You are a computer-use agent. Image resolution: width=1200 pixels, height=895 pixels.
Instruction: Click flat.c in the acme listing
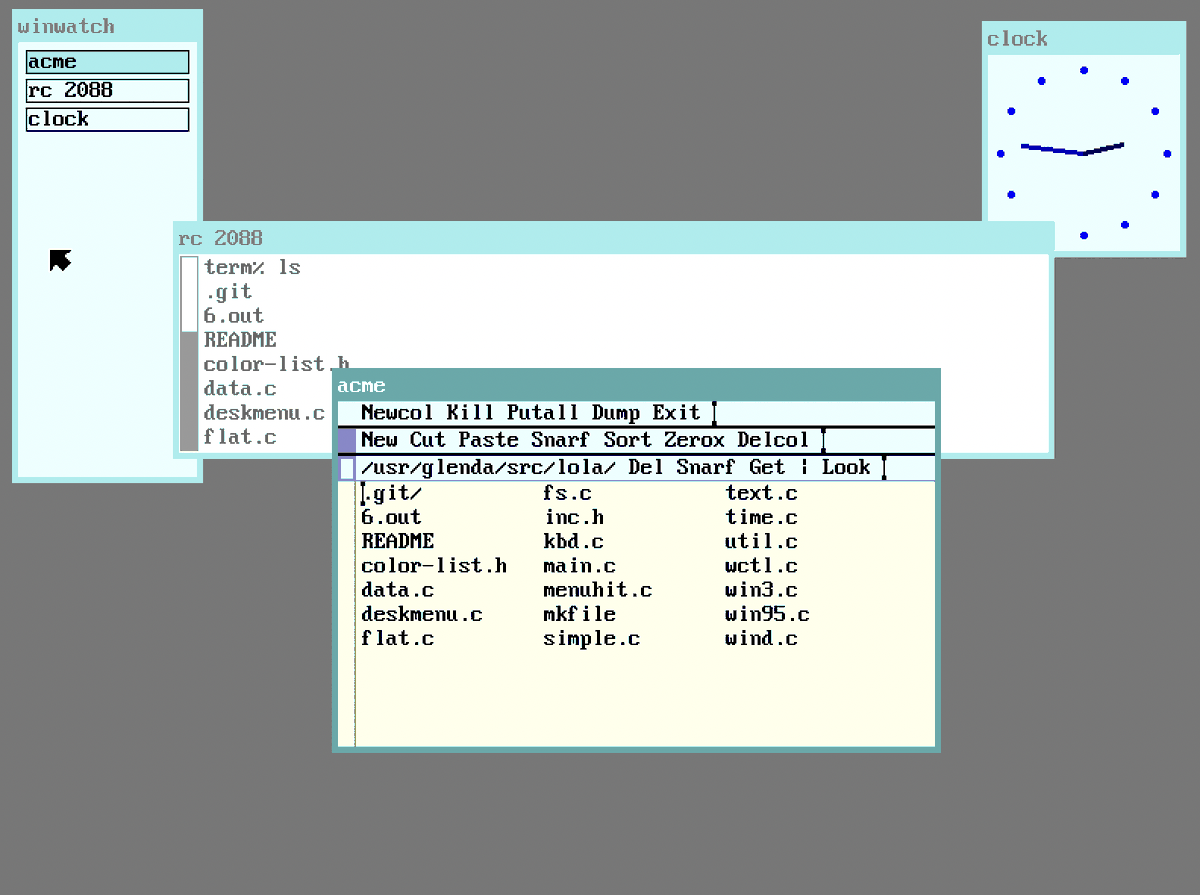(397, 638)
